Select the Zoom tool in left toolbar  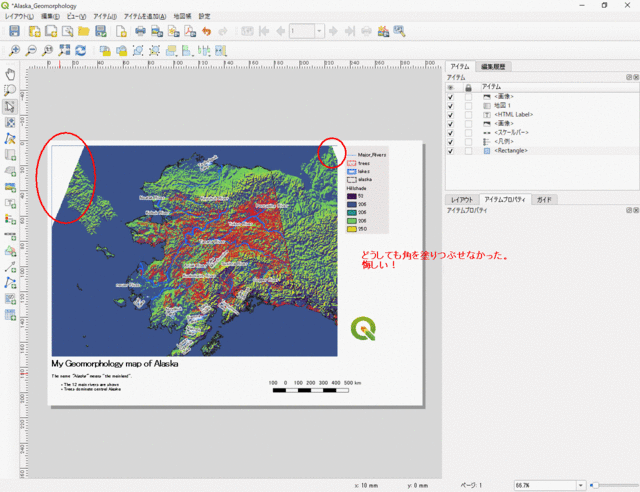(10, 90)
